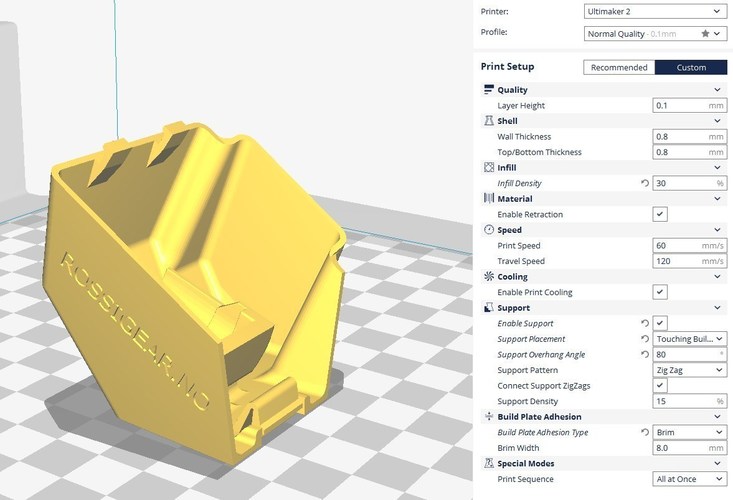Collapse the Shell section chevron
733x500 pixels.
(718, 121)
